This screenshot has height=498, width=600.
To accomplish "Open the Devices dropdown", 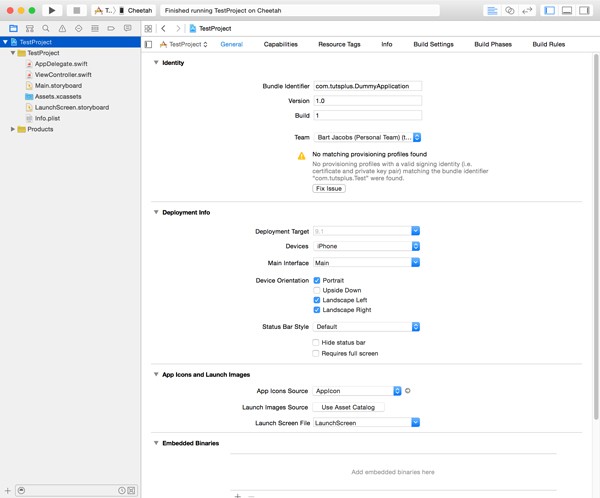I will [x=367, y=246].
